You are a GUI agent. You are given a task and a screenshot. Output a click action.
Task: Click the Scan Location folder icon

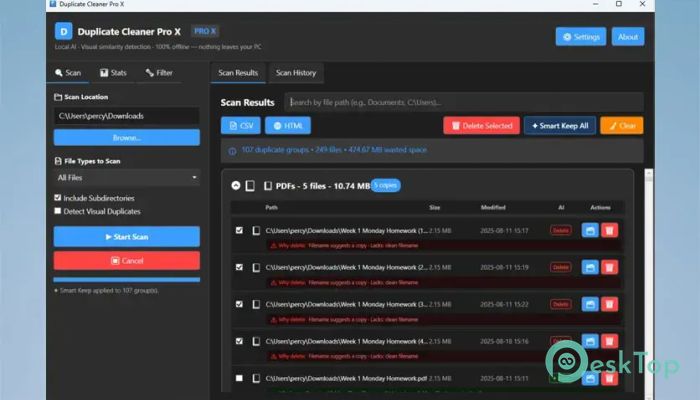pos(58,97)
